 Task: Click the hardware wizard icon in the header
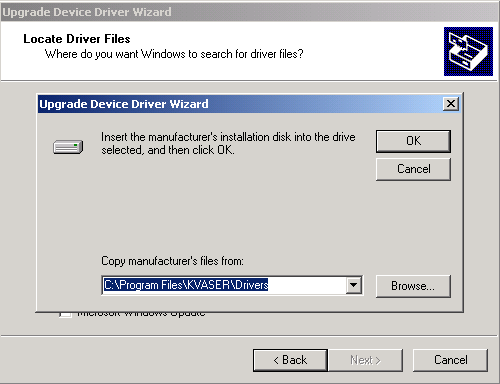click(468, 51)
